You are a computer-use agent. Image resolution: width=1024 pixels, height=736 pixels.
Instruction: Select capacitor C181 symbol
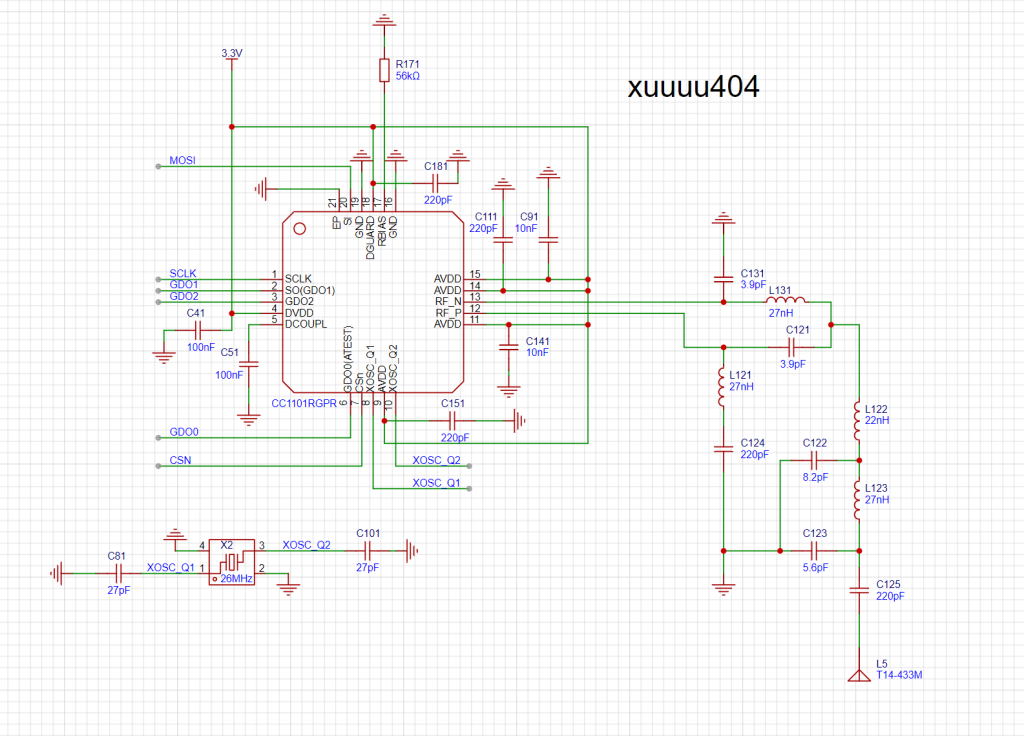[435, 184]
